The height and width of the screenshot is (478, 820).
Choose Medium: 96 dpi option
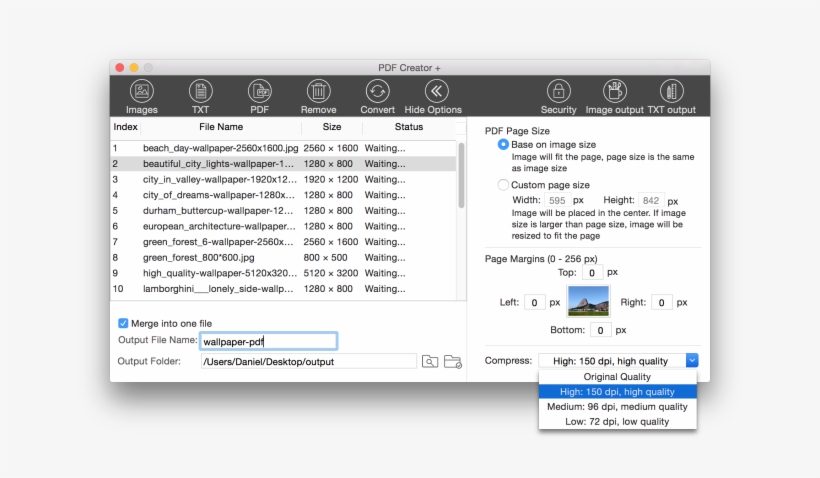coord(617,406)
